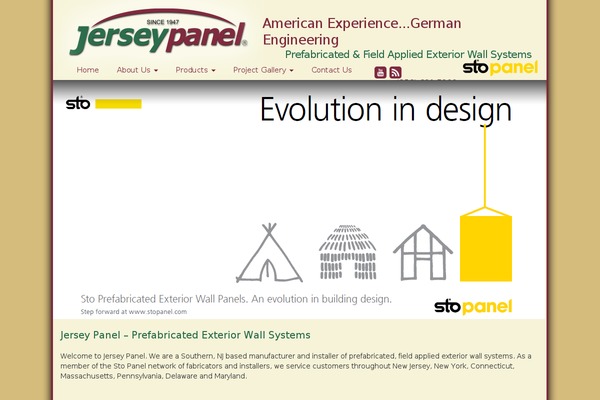
Task: Click 'American Experience...German Engineering' tagline
Action: (362, 31)
